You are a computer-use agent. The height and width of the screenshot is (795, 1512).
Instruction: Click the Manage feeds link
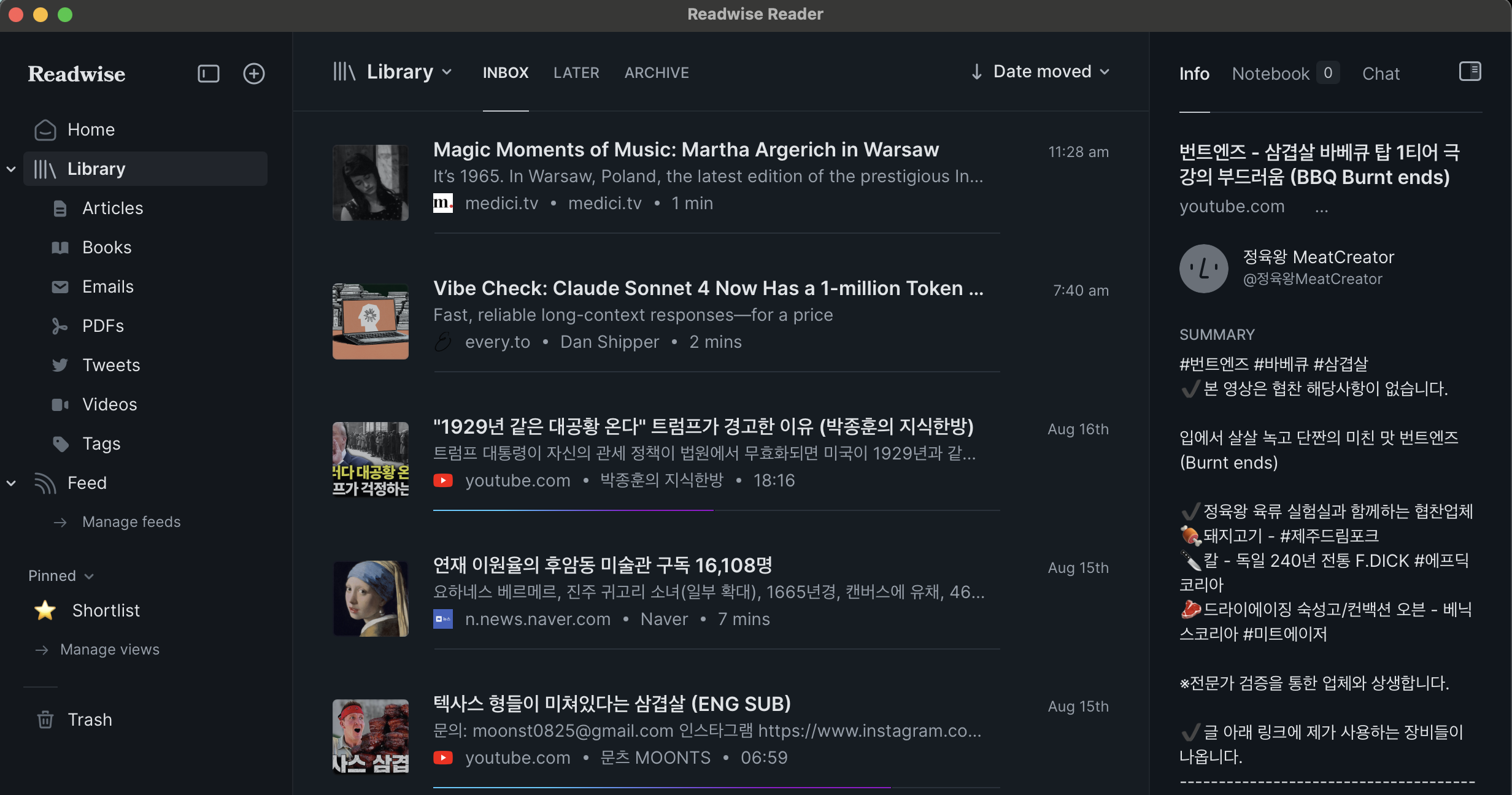coord(131,522)
